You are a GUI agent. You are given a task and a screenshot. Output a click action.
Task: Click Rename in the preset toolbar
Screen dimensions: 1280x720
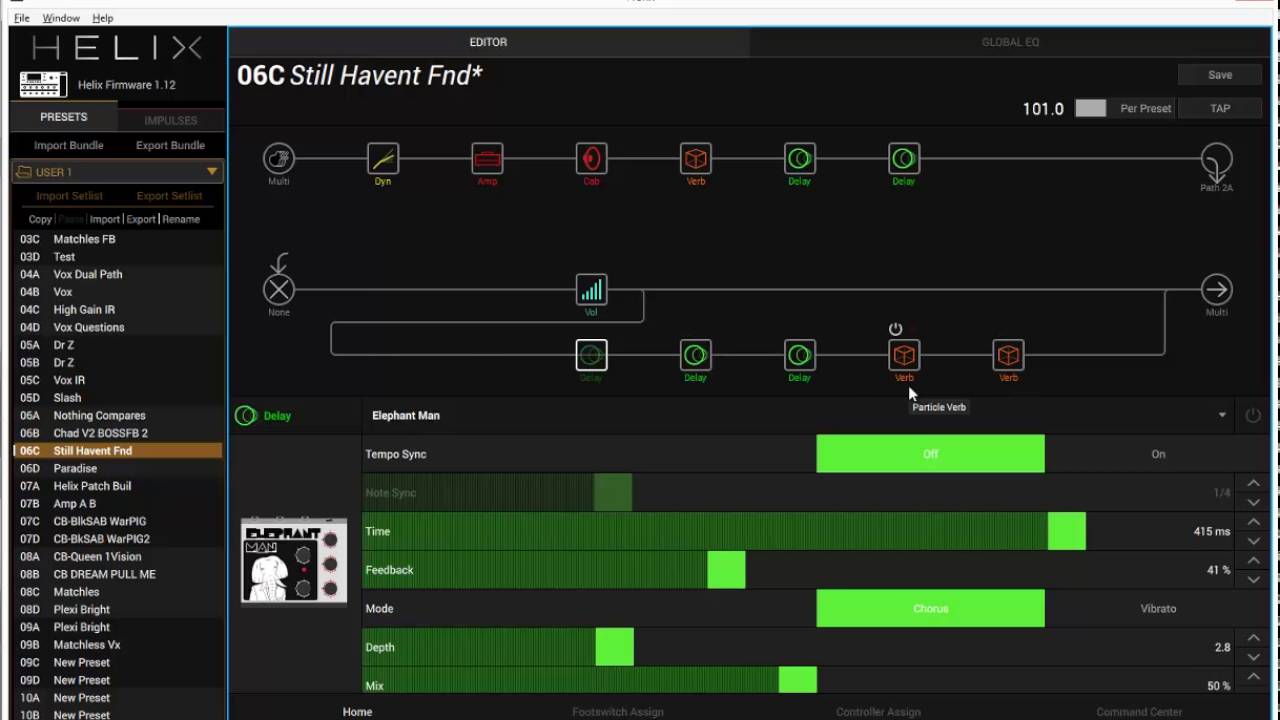tap(181, 219)
